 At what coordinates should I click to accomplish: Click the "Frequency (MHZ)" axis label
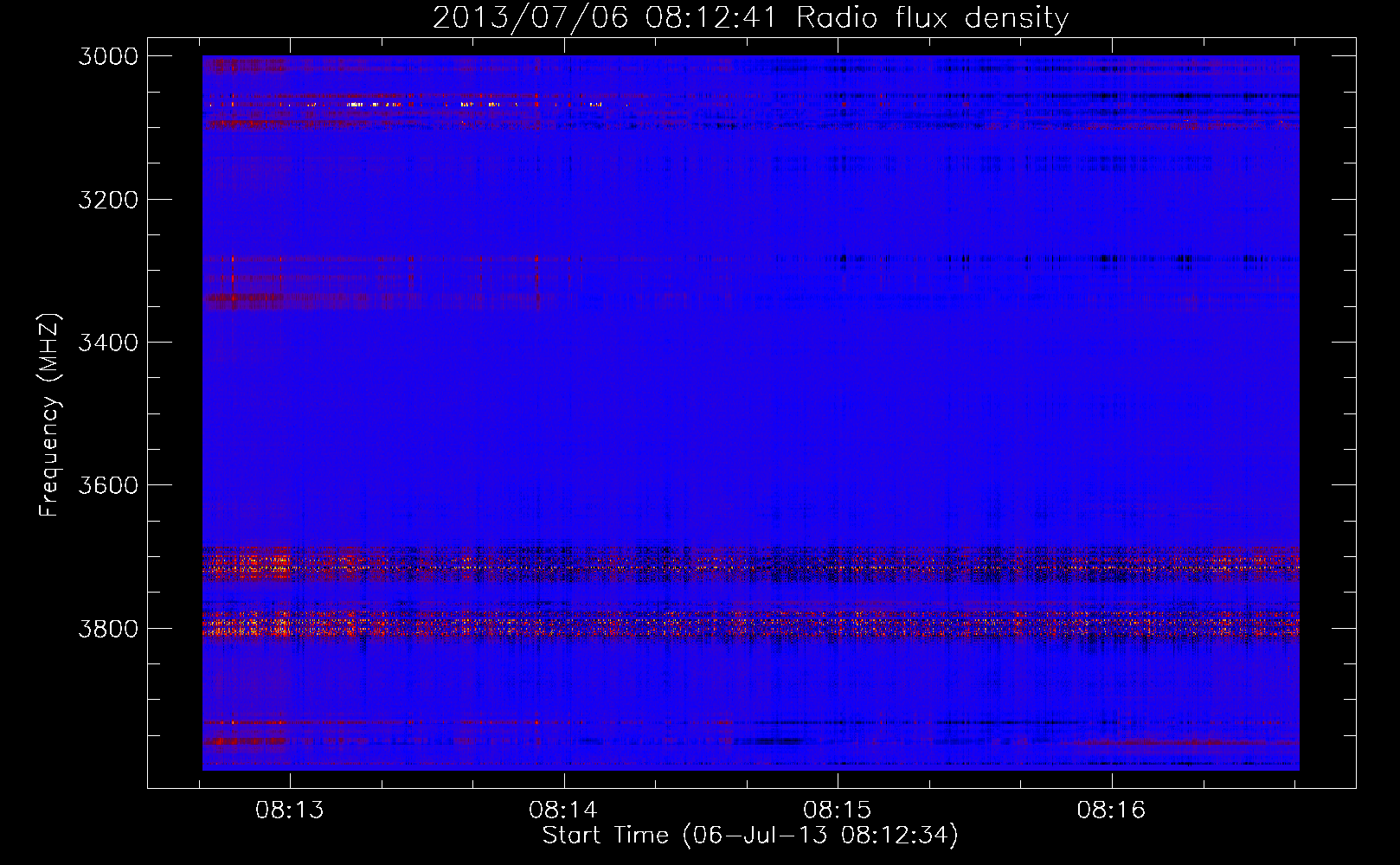tap(50, 415)
